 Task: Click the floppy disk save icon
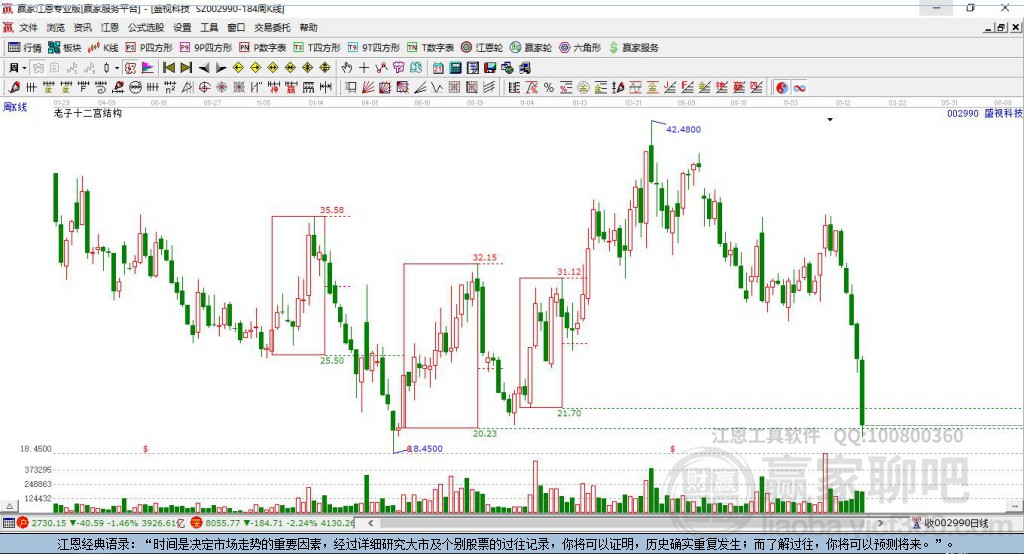point(490,68)
